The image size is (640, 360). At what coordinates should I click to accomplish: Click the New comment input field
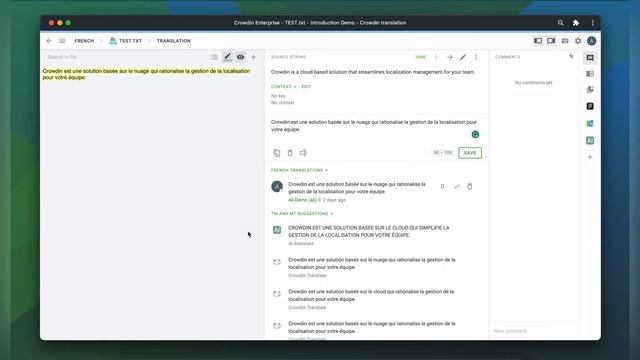coord(533,331)
